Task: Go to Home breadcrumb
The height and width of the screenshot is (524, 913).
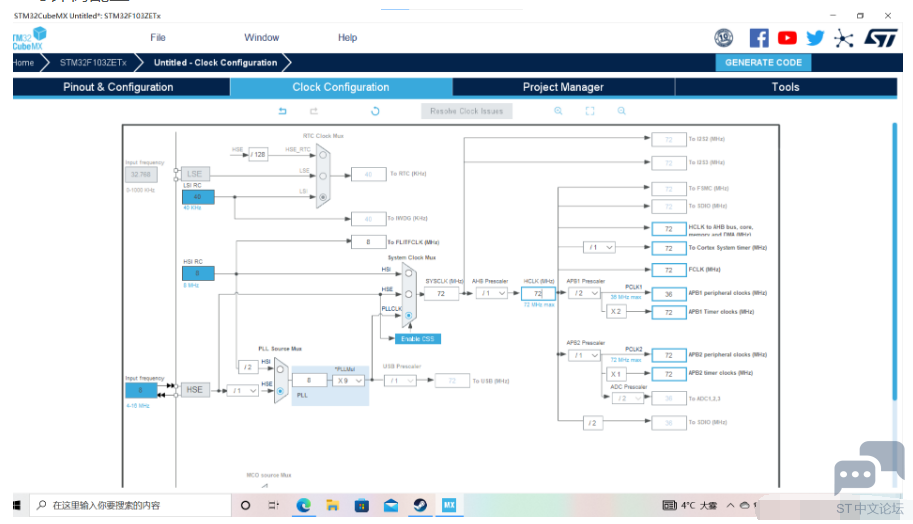Action: pos(23,62)
